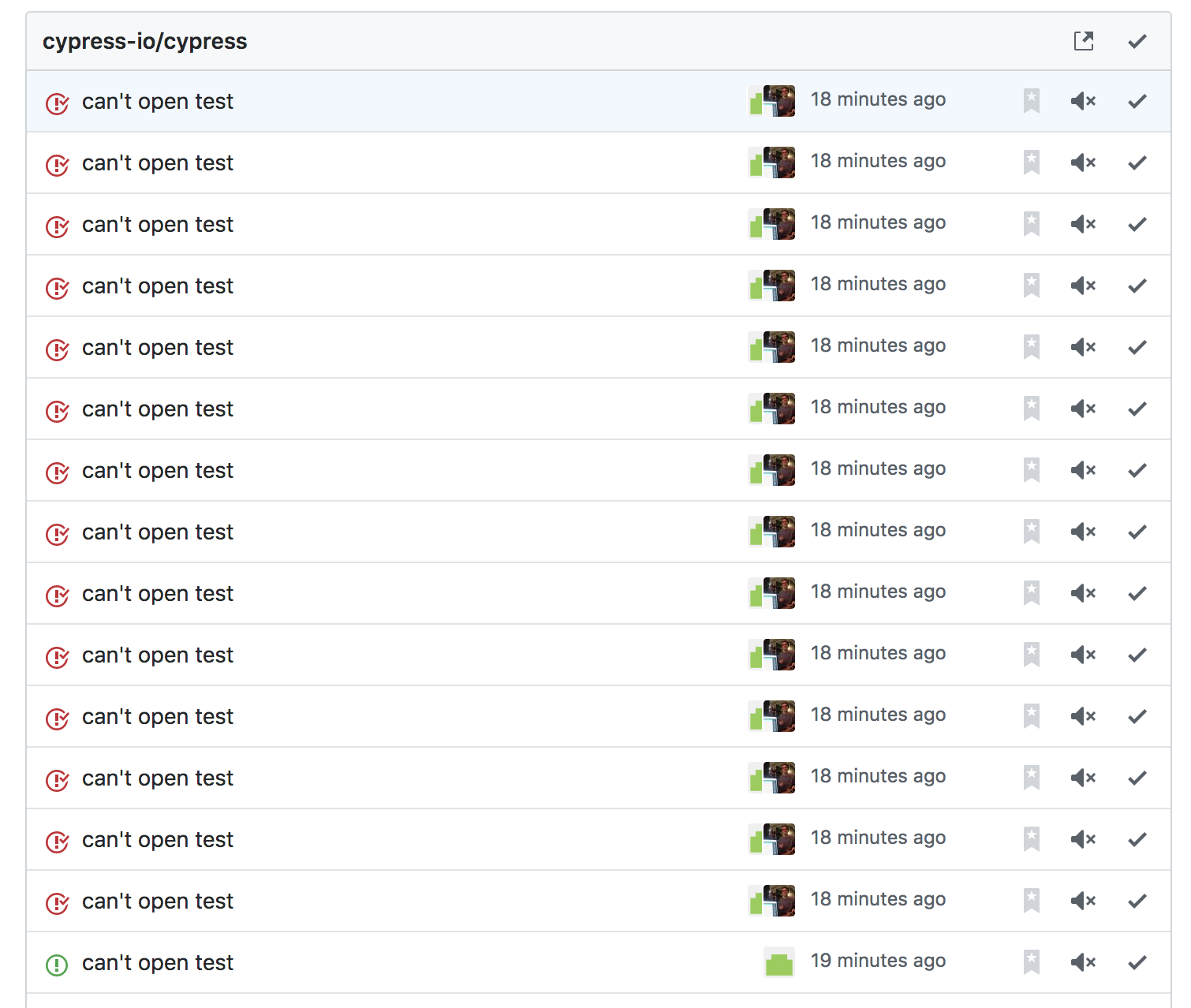Viewport: 1191px width, 1008px height.
Task: Mark all cypress-io/cypress notifications as read
Action: tap(1137, 41)
